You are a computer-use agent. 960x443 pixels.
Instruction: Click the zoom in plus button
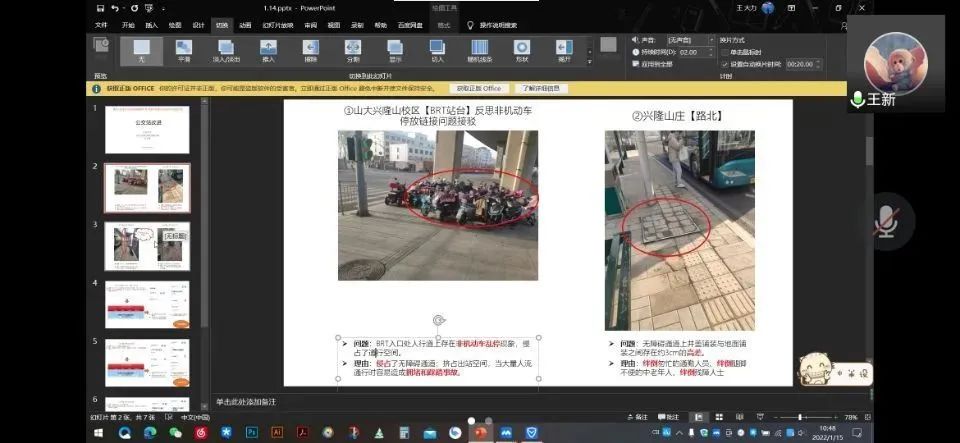(x=836, y=417)
